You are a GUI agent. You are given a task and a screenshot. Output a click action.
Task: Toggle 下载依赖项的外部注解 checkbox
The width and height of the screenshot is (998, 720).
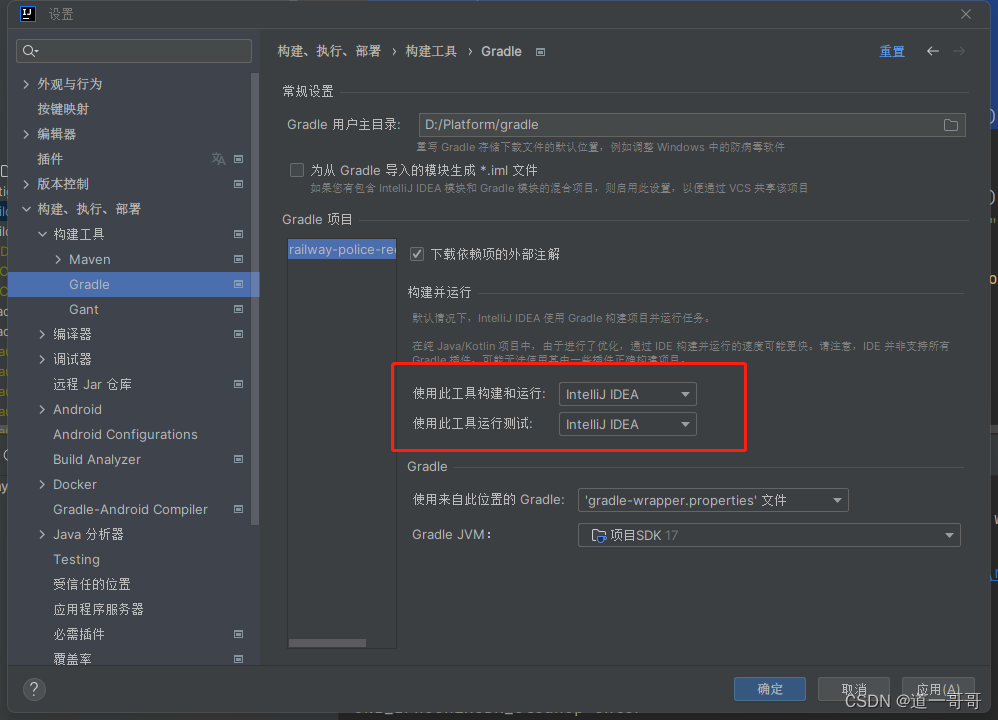point(418,254)
